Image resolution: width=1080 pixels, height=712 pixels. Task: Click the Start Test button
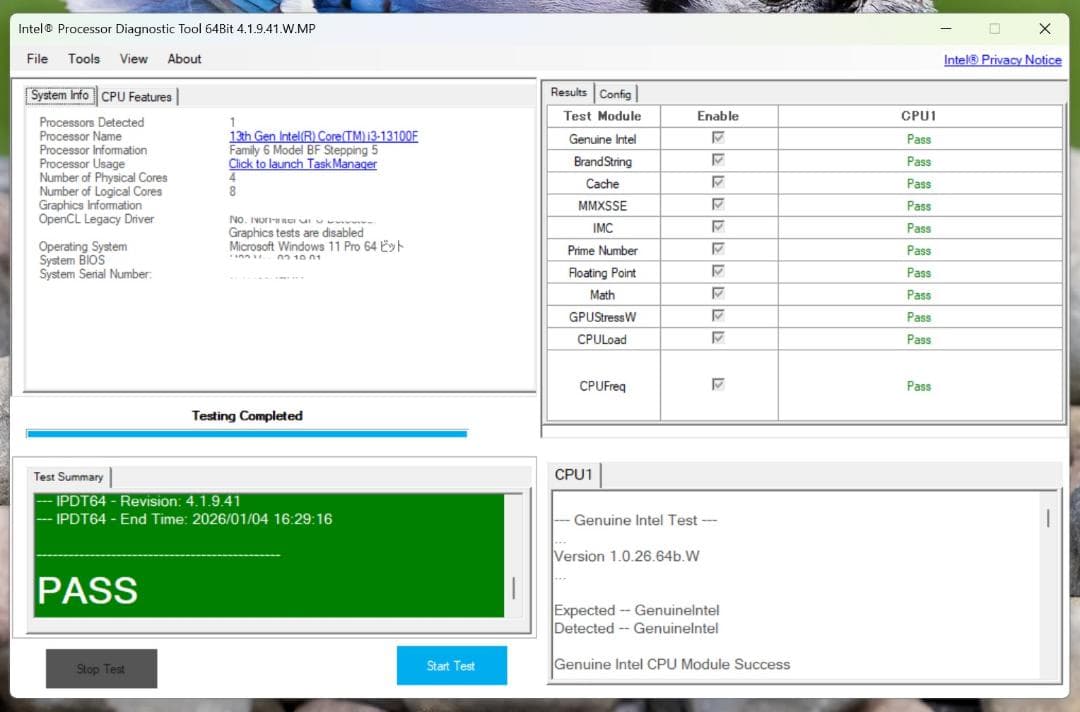pos(451,665)
